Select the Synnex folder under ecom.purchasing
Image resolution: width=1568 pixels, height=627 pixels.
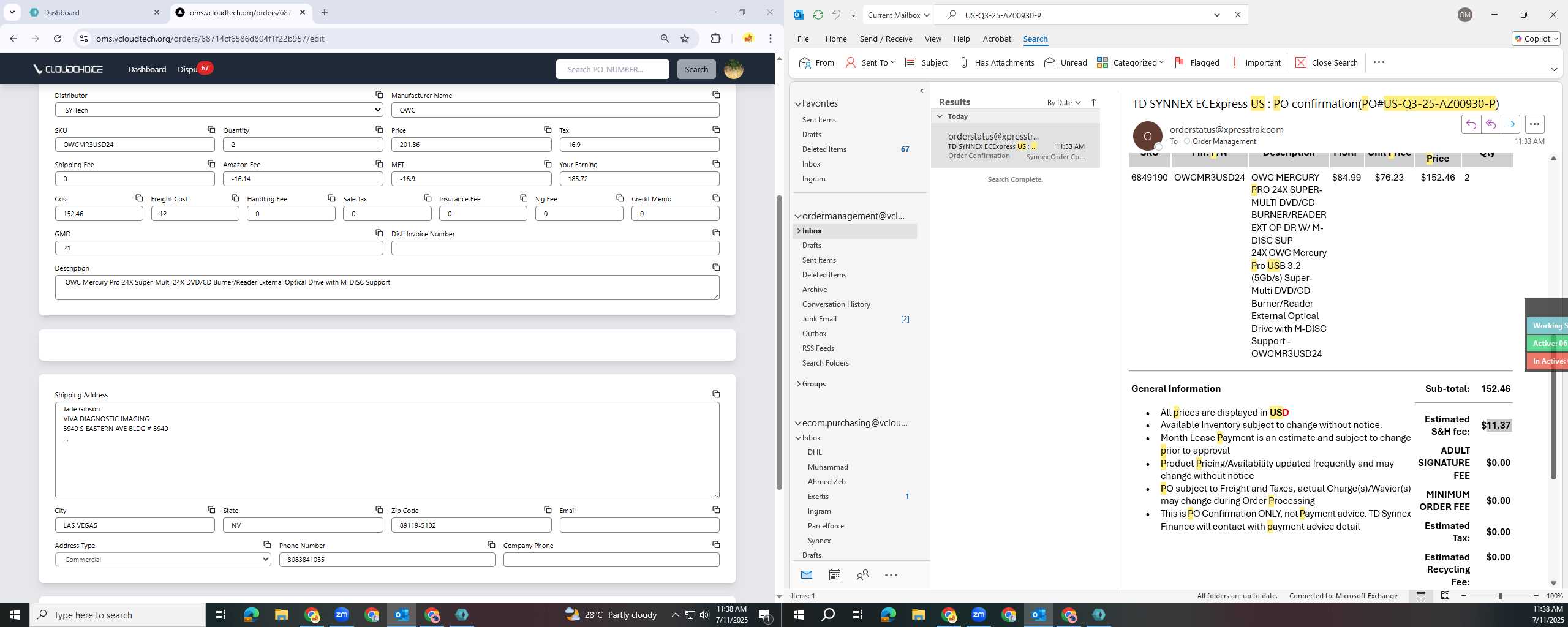coord(819,541)
